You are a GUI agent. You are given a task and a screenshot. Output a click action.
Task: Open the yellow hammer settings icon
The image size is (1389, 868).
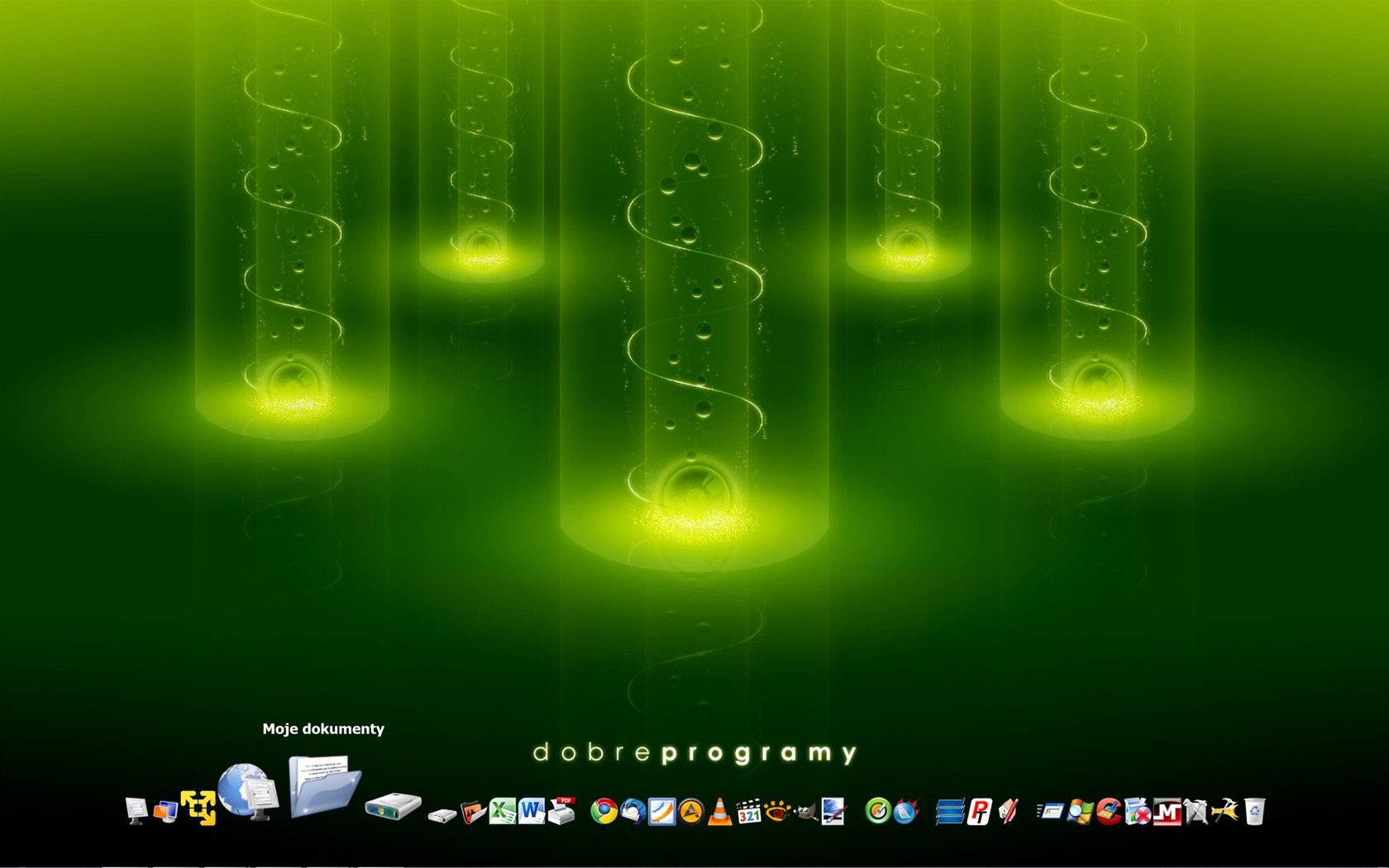coord(1224,811)
